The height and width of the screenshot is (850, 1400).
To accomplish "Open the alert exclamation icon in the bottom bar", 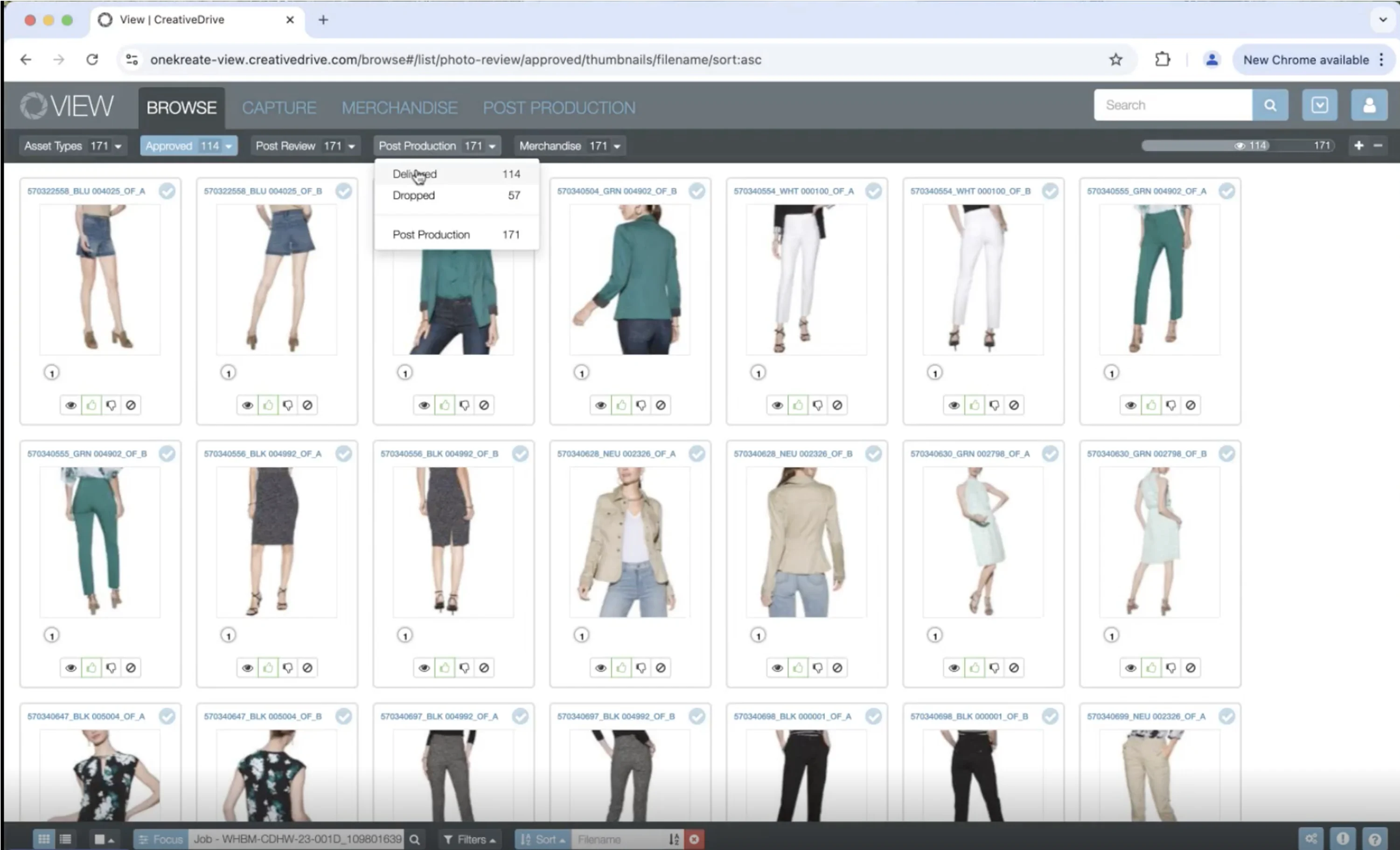I will 1343,839.
